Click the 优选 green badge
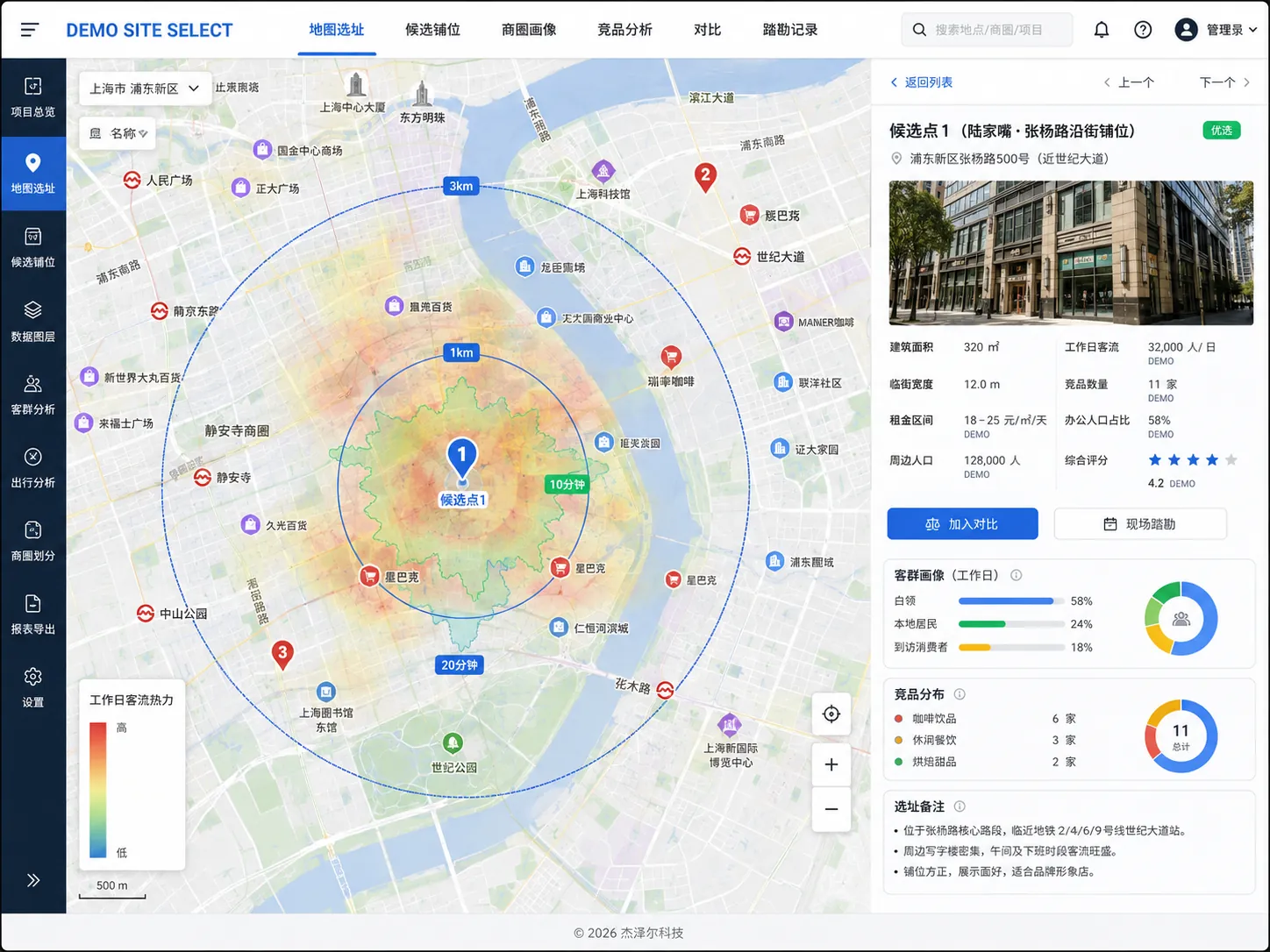 click(x=1222, y=131)
